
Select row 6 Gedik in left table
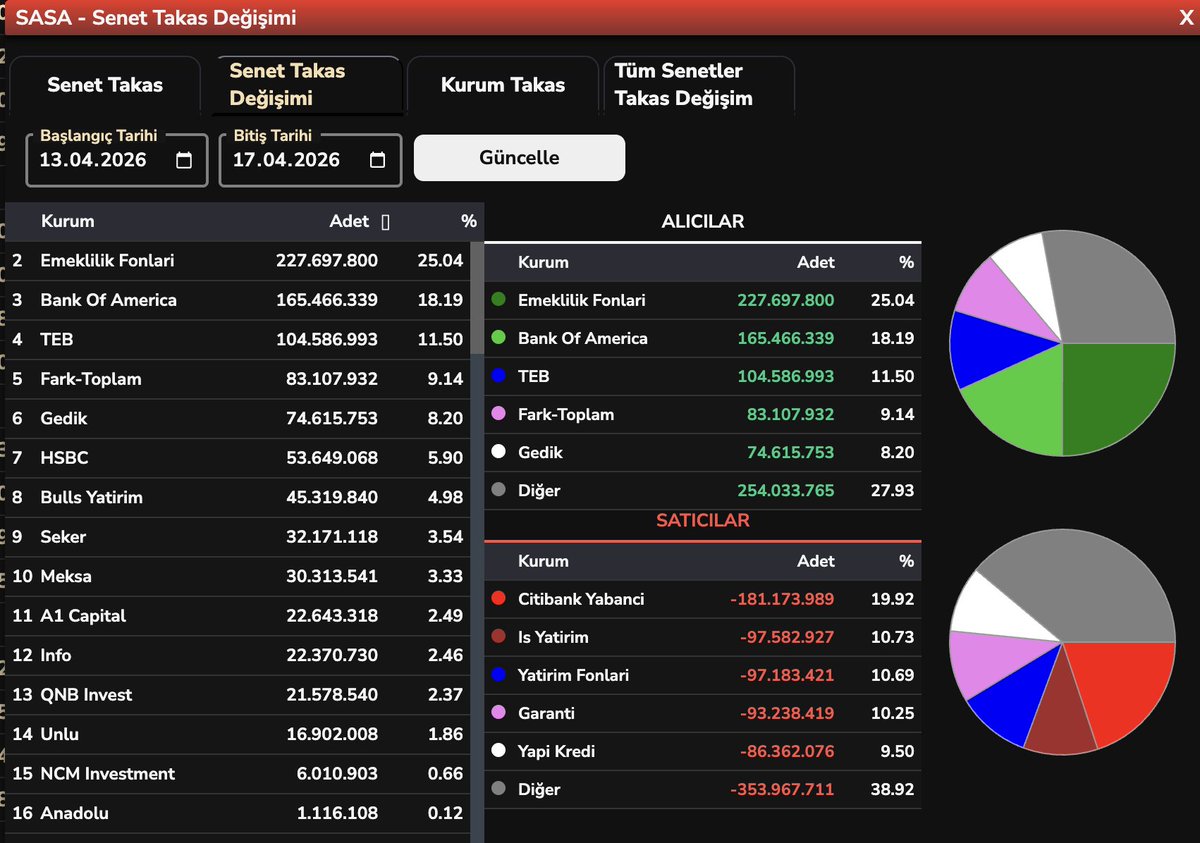(x=238, y=419)
